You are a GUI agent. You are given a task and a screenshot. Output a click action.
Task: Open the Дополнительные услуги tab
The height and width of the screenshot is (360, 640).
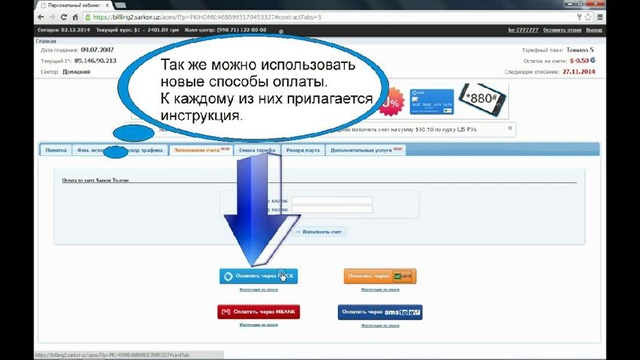point(366,150)
